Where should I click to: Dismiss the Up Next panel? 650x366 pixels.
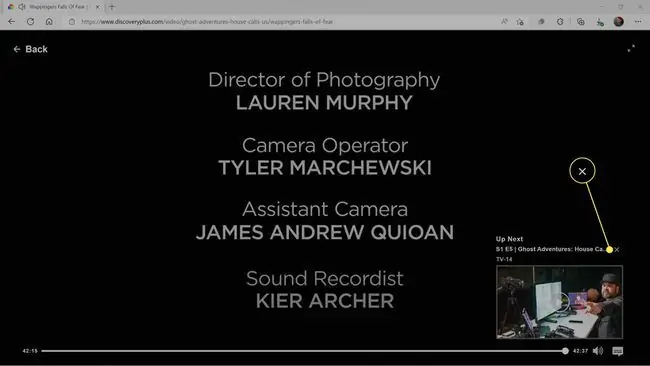coord(617,250)
